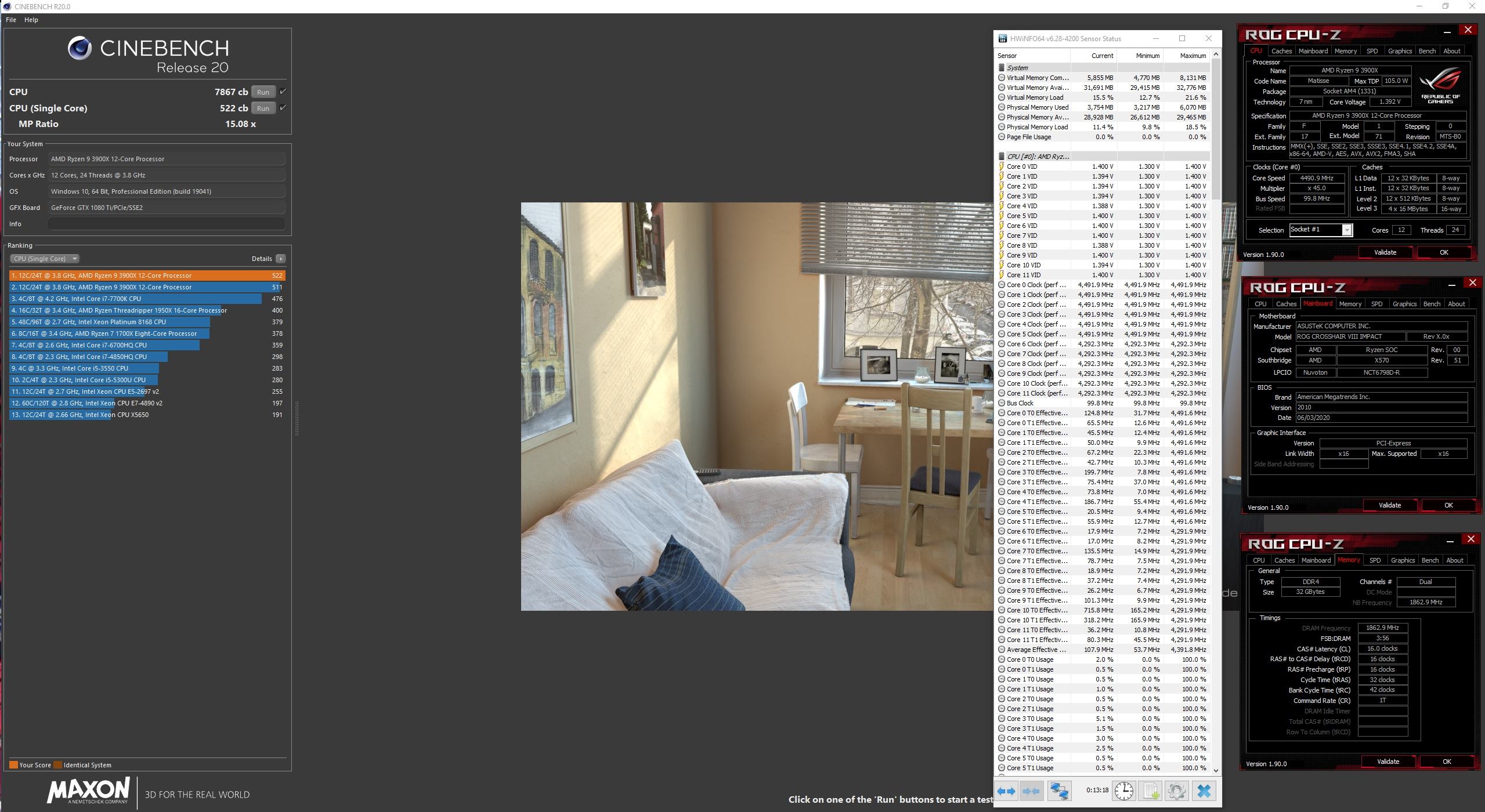Select the Xeon Platinum 8168 ranking row

147,322
